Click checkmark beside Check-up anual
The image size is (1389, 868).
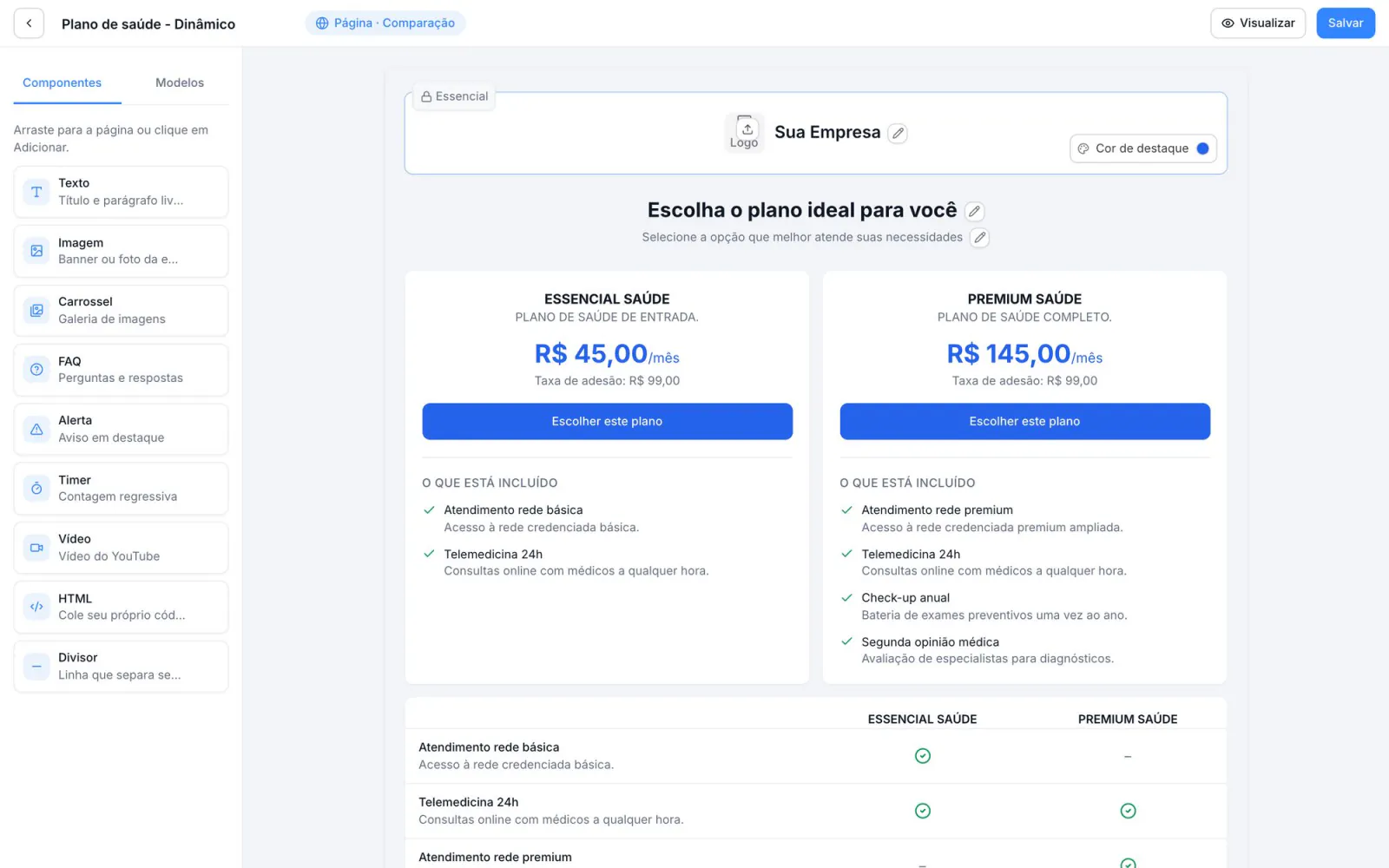[x=846, y=597]
